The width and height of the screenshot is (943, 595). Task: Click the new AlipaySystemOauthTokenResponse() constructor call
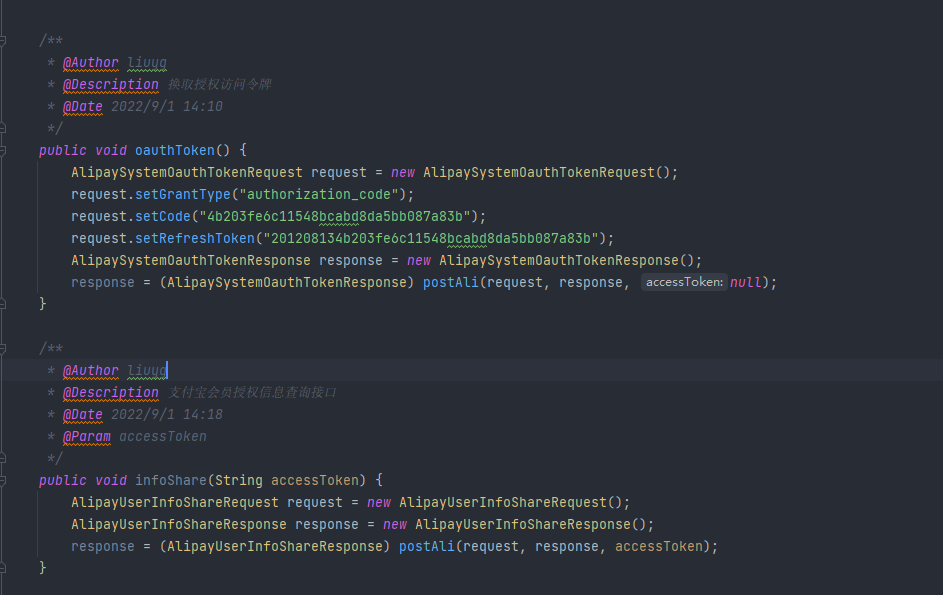tap(554, 261)
